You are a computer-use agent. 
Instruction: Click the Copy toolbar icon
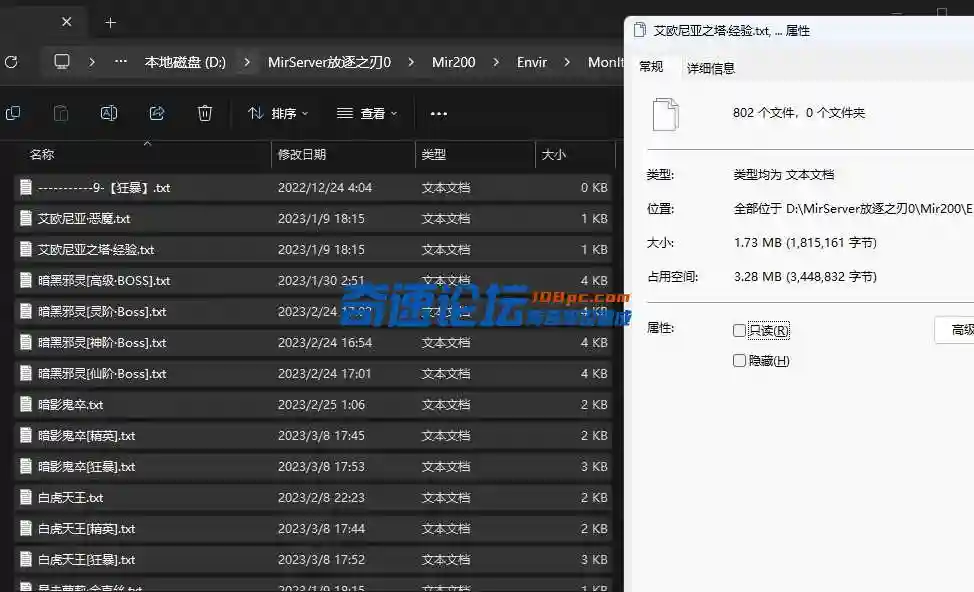click(x=13, y=113)
